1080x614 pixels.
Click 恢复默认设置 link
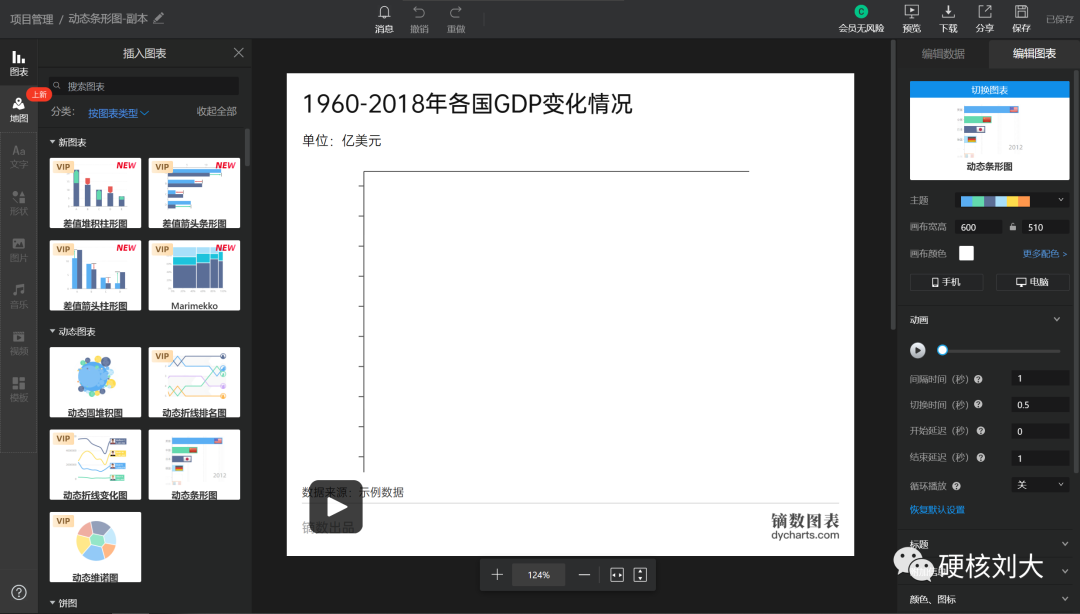[x=937, y=510]
